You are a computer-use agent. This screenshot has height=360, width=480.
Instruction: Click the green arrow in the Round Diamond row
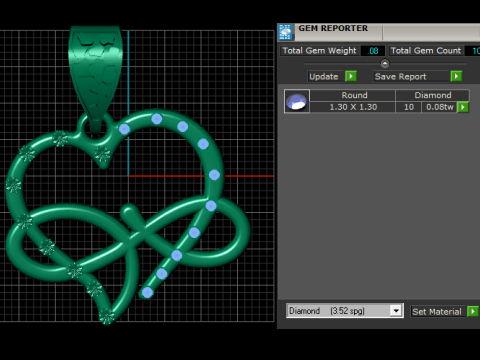pyautogui.click(x=463, y=107)
